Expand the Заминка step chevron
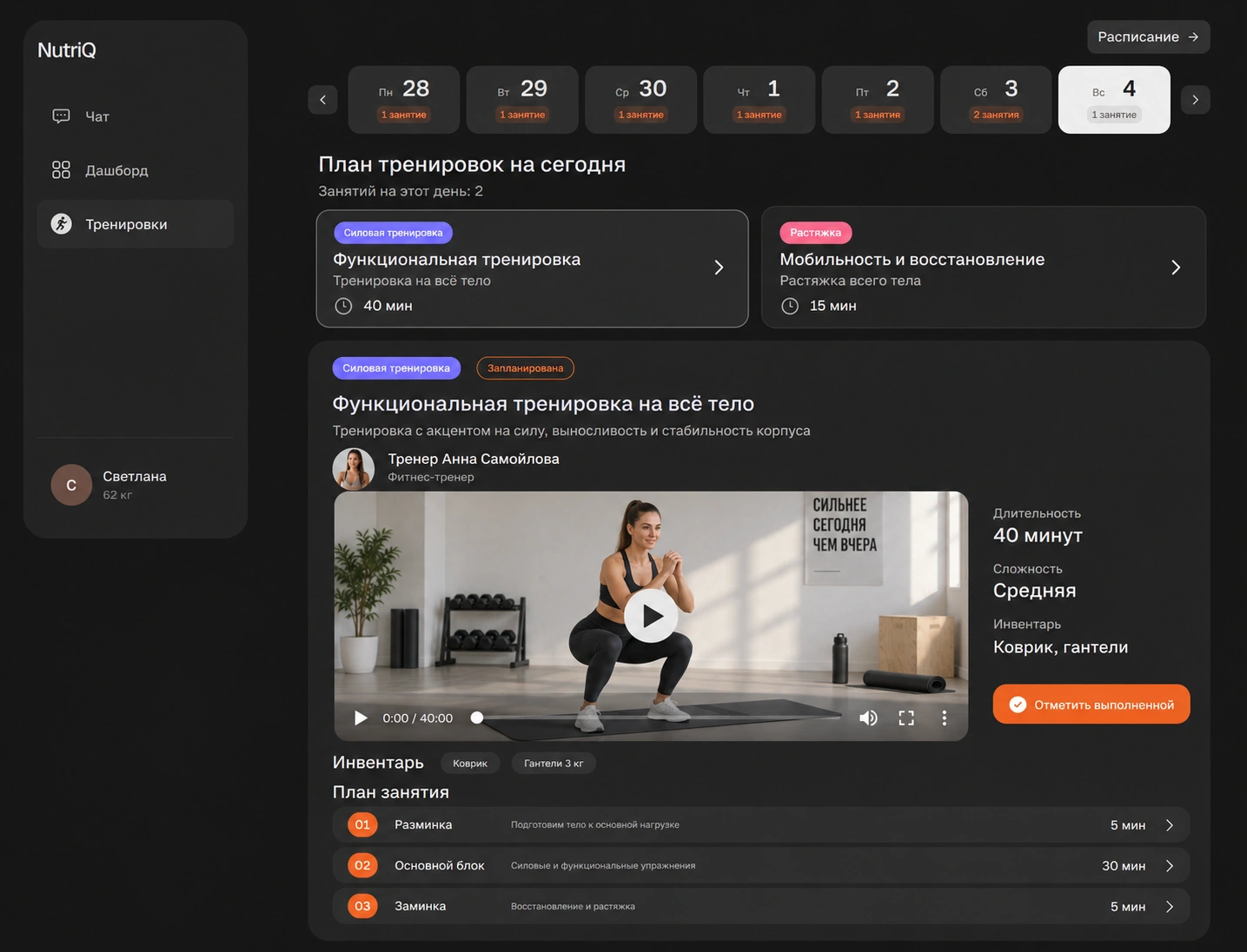The height and width of the screenshot is (952, 1247). pyautogui.click(x=1170, y=907)
